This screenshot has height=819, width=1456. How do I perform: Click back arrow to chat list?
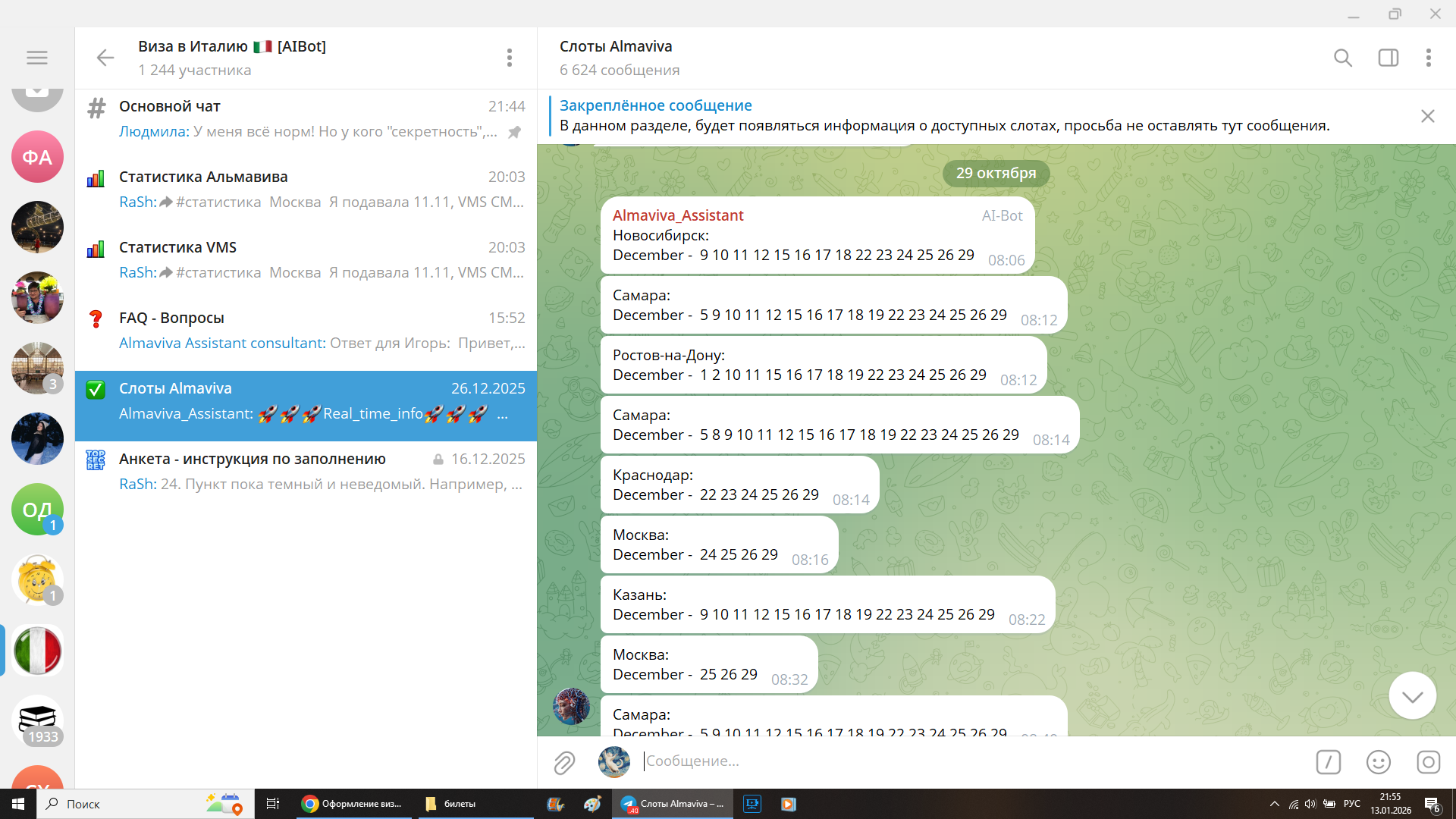click(x=105, y=58)
